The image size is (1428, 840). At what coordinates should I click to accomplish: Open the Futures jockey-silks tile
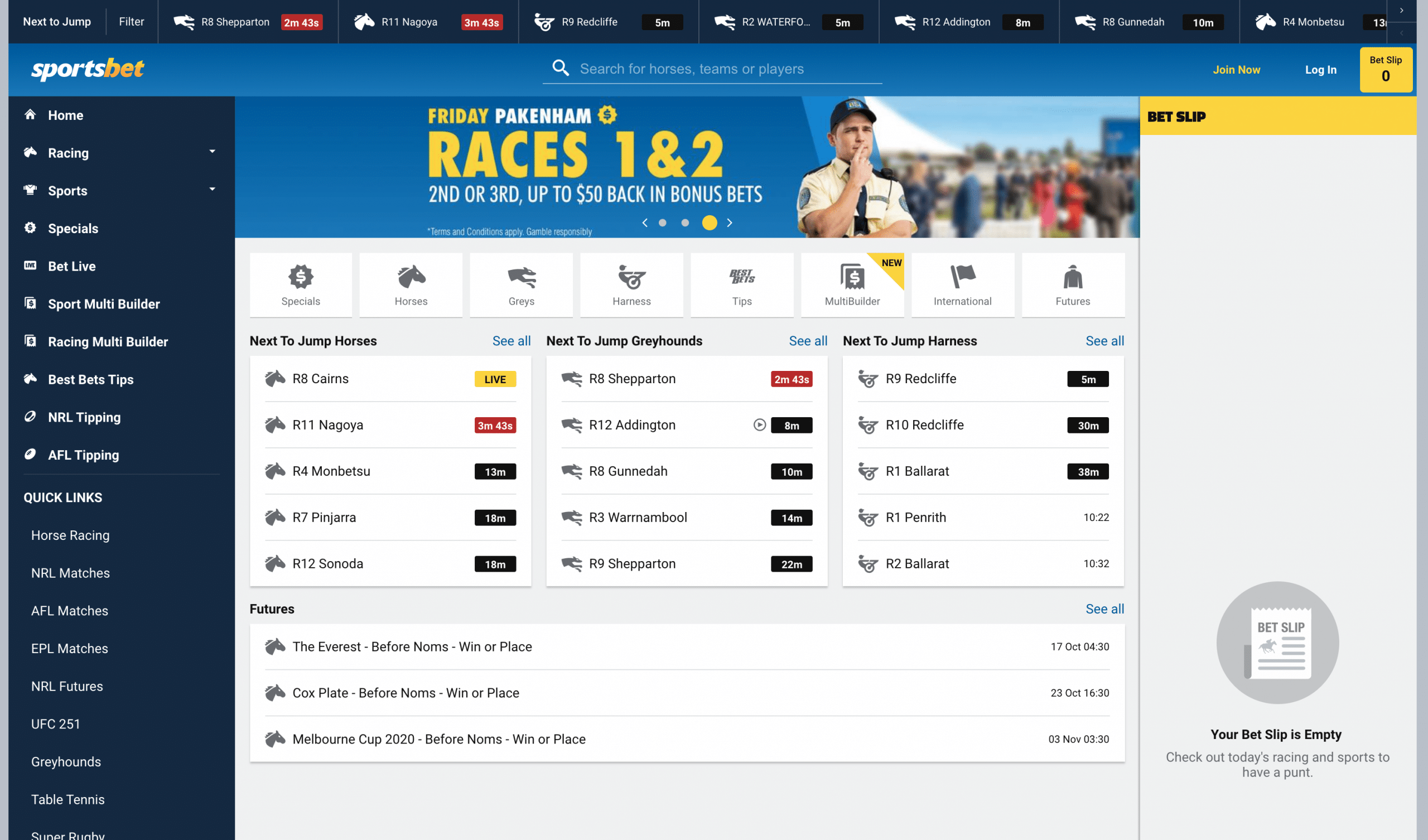click(1073, 285)
